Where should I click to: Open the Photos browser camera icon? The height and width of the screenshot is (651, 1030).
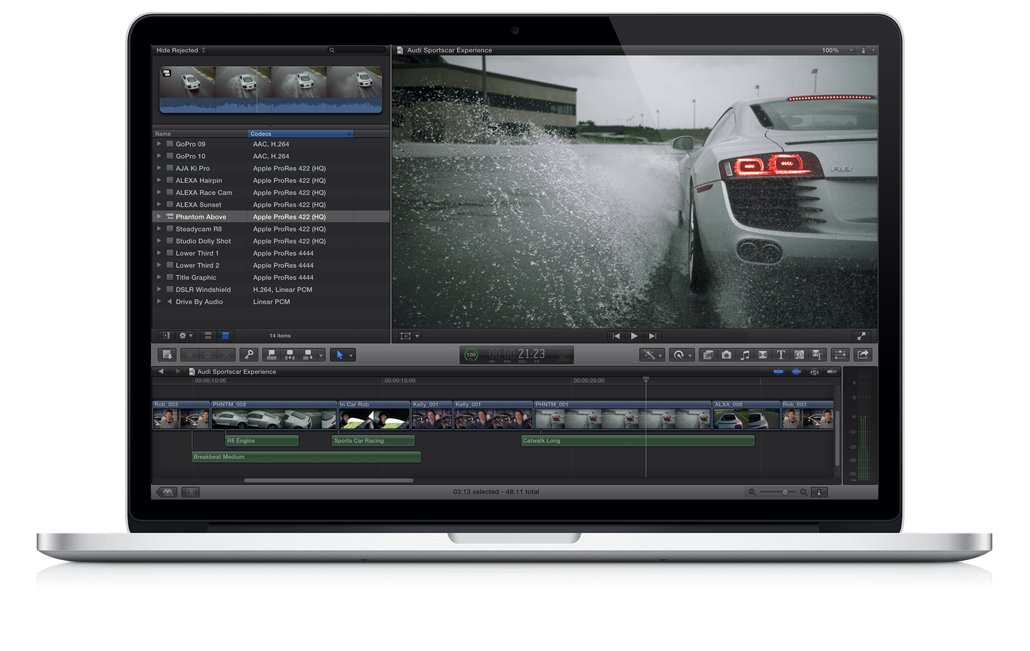tap(726, 355)
